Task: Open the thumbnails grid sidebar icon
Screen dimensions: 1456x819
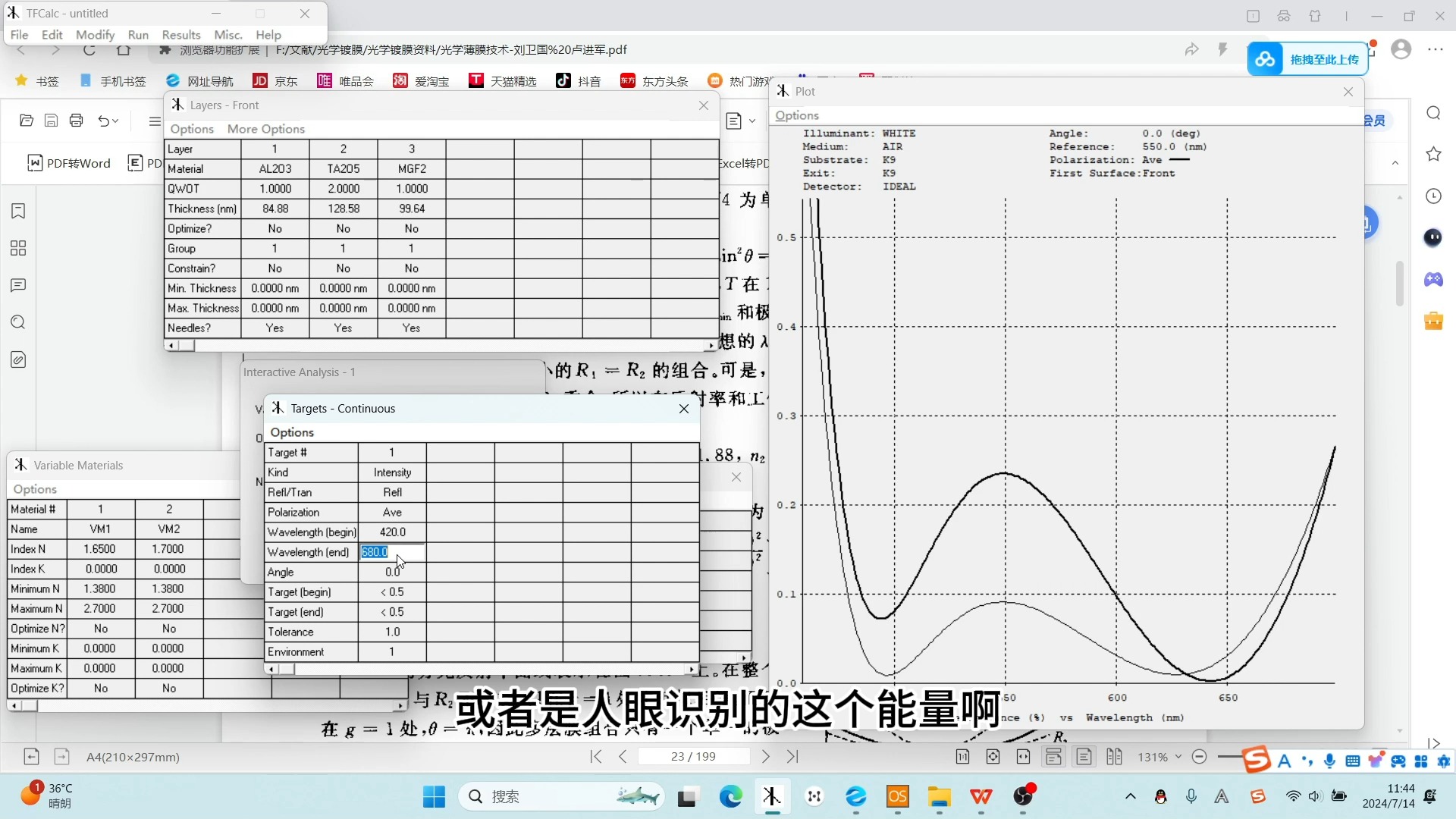Action: 18,248
